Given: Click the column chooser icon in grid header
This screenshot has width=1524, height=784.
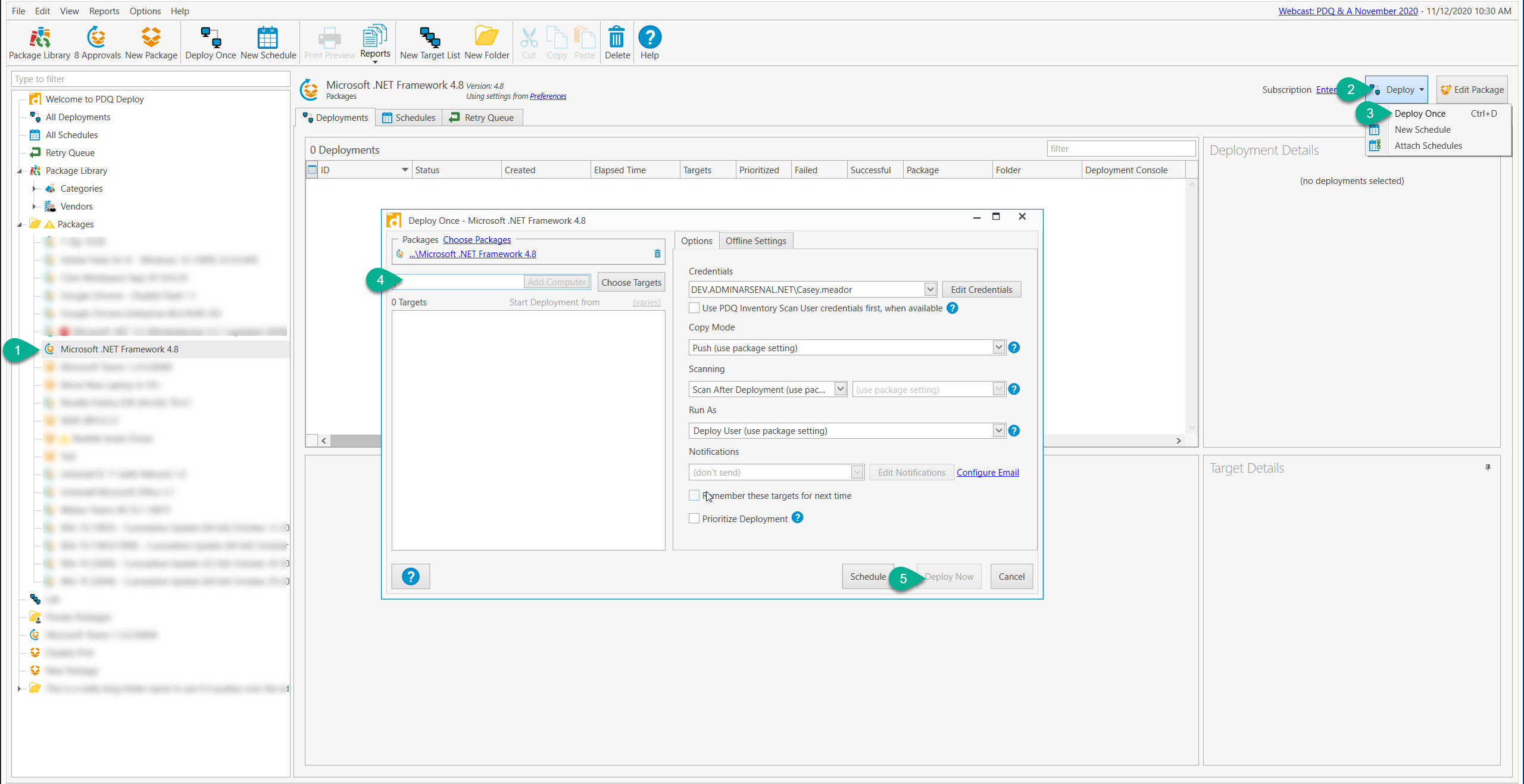Looking at the screenshot, I should point(313,170).
